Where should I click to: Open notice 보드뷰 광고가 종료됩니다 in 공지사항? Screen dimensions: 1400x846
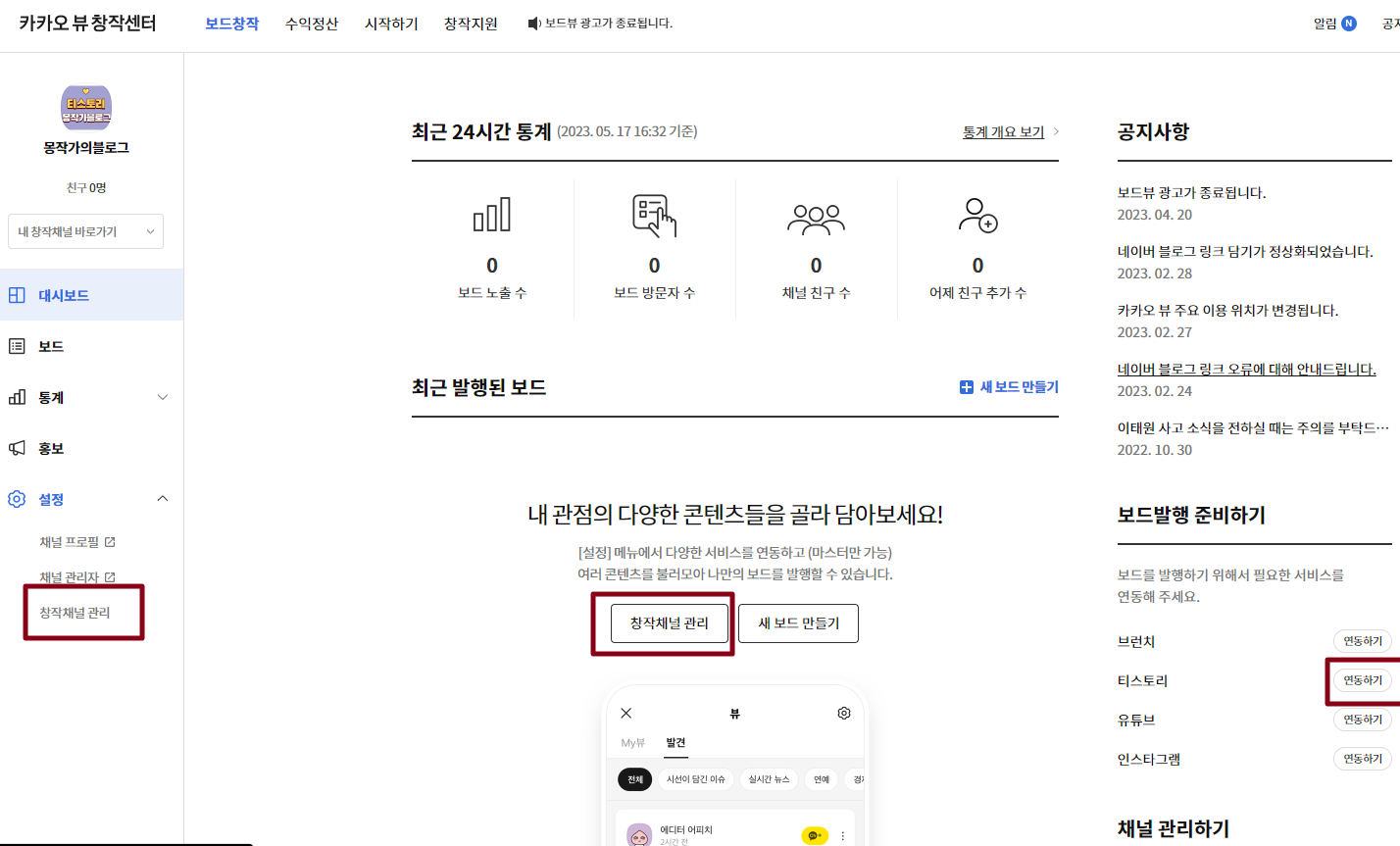(x=1191, y=193)
